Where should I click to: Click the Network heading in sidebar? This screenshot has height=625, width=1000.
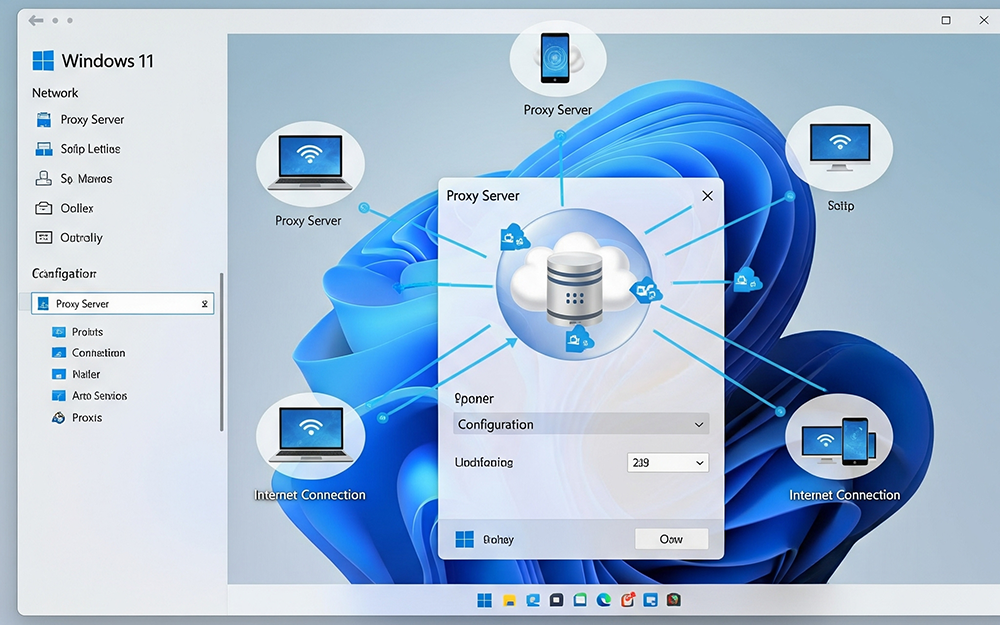pos(55,93)
